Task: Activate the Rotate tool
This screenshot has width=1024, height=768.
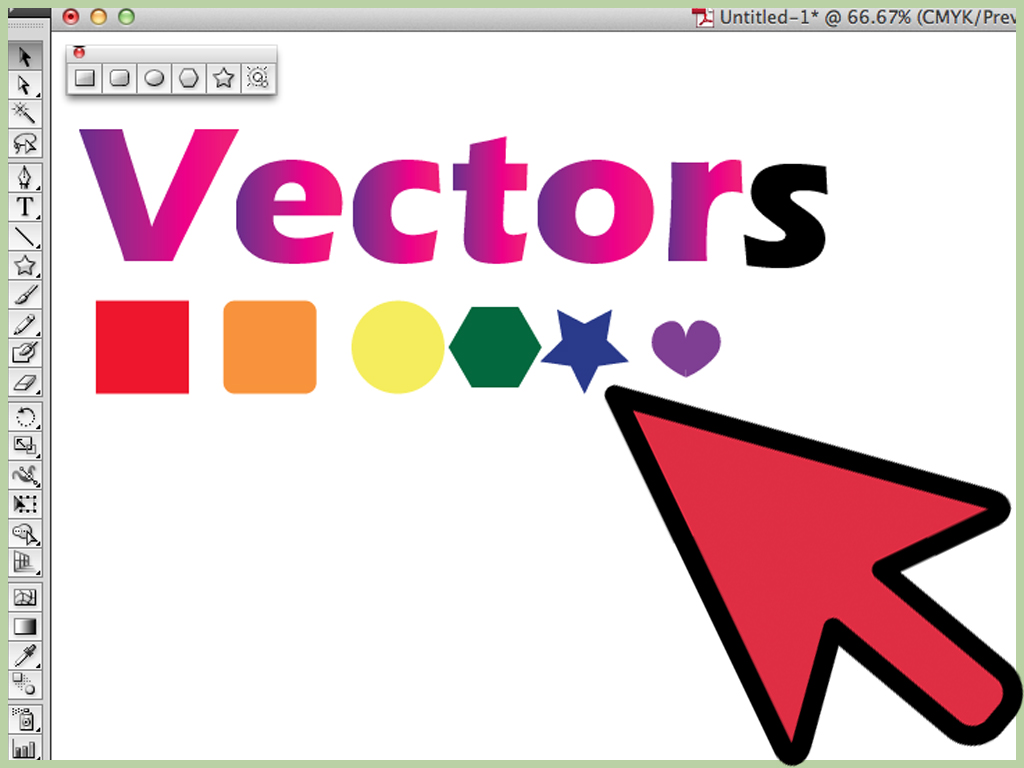Action: (25, 417)
